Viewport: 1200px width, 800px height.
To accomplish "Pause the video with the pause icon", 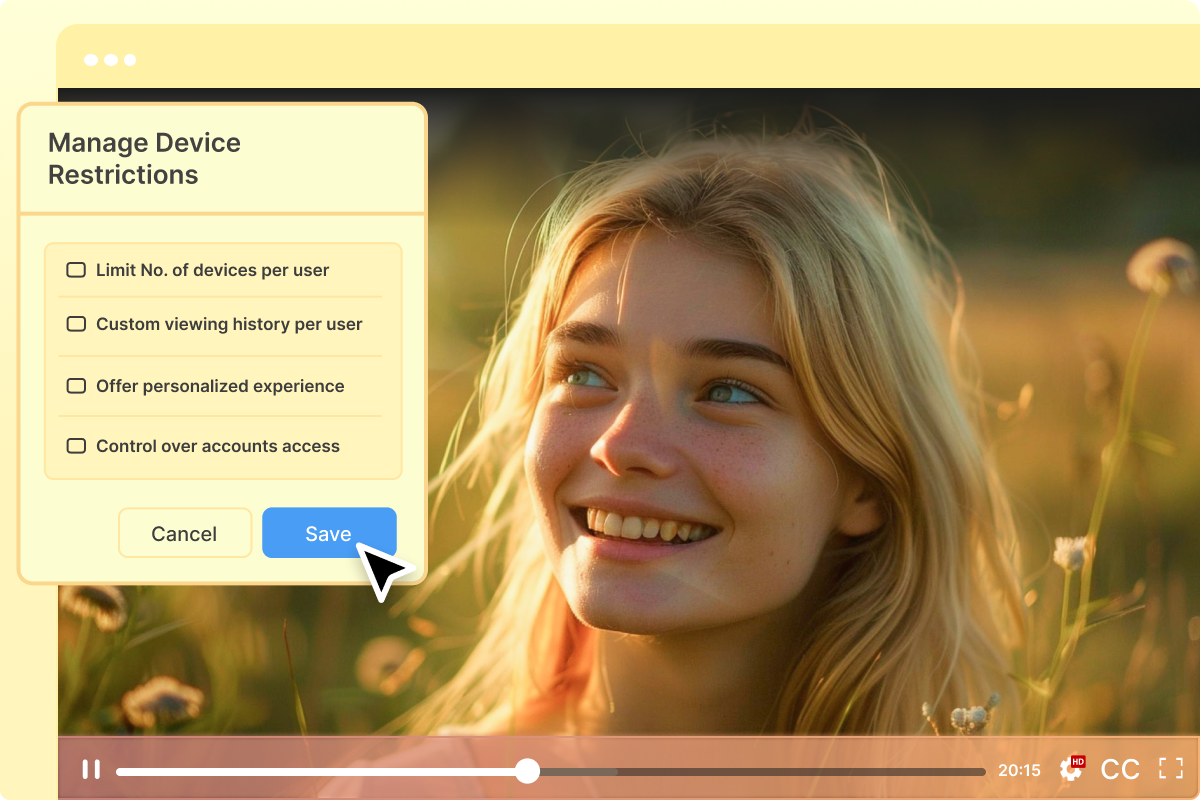I will 91,769.
